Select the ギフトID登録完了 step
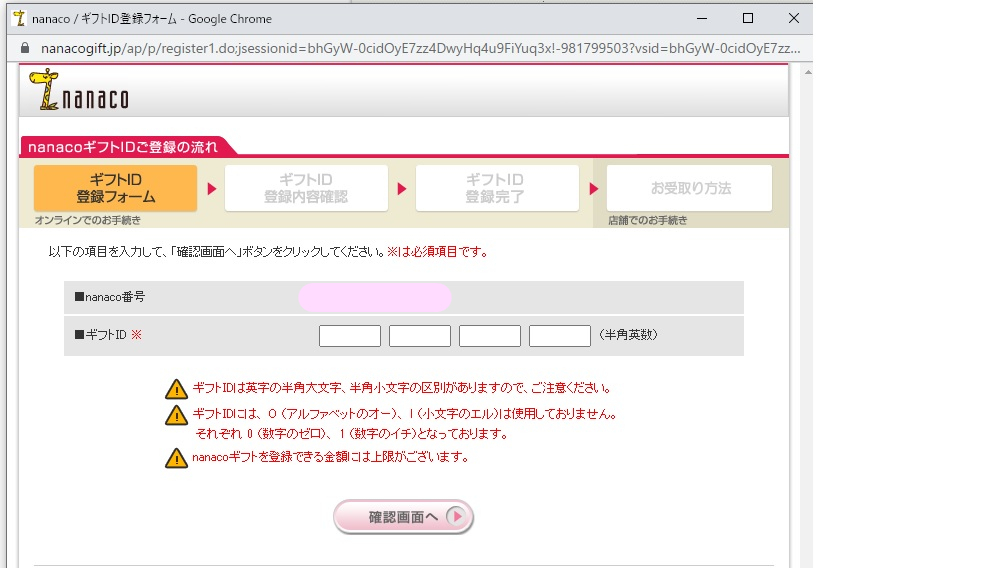 click(497, 188)
